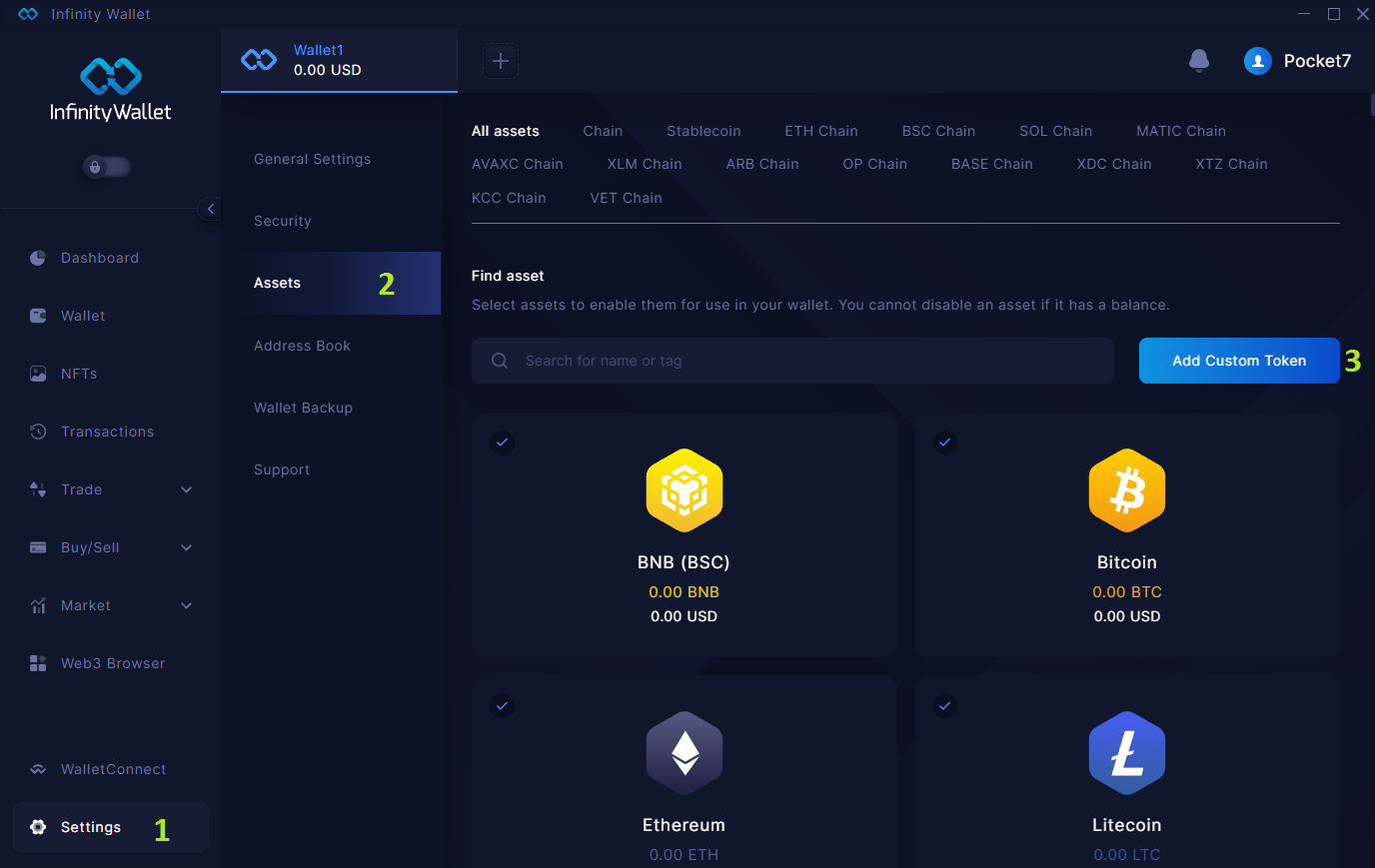Viewport: 1375px width, 868px height.
Task: Click the Ethereum coin icon
Action: click(685, 753)
